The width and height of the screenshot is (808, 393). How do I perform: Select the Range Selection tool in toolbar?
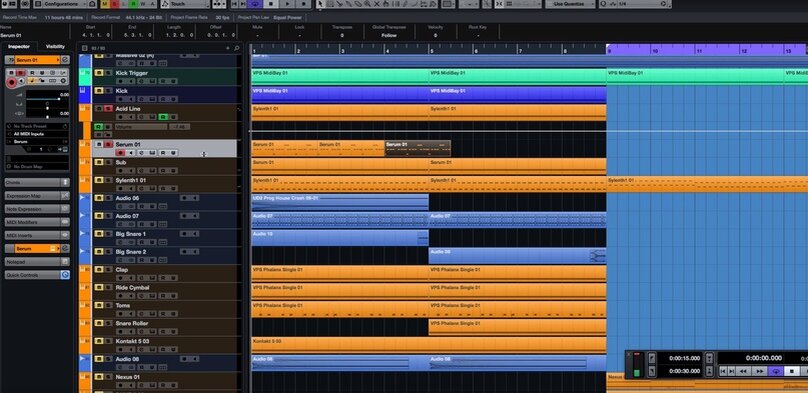click(329, 4)
